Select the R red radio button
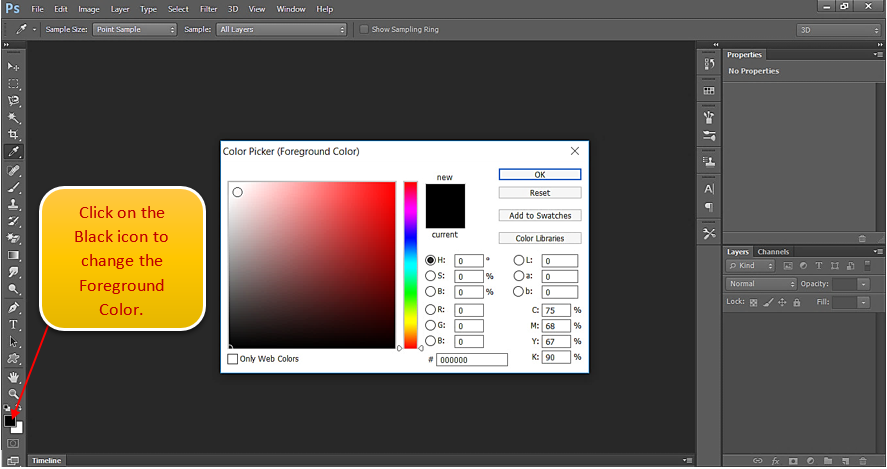Screen dimensions: 887x469 [430, 310]
